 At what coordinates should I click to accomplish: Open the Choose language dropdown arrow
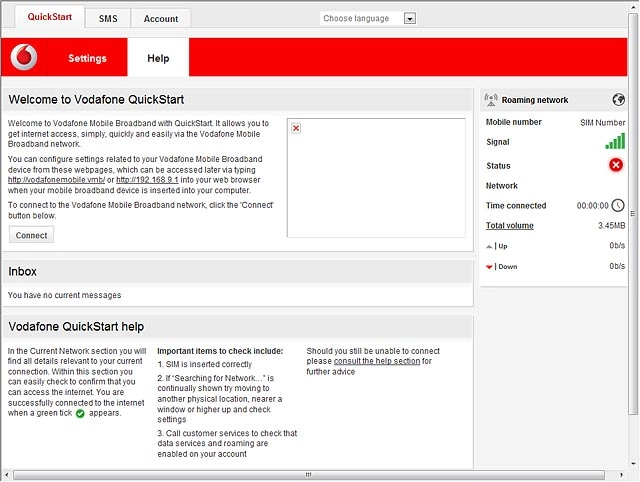(410, 18)
